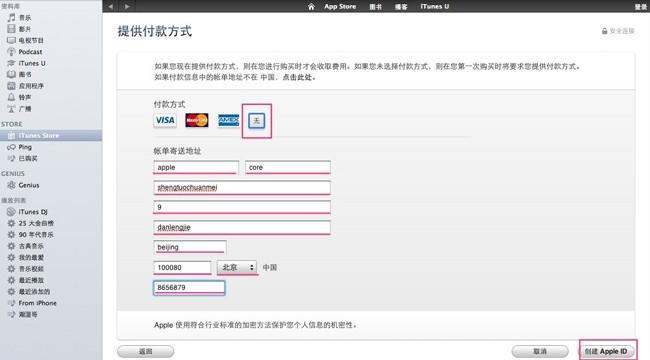Open the App Store tab
The image size is (650, 360).
pyautogui.click(x=340, y=7)
